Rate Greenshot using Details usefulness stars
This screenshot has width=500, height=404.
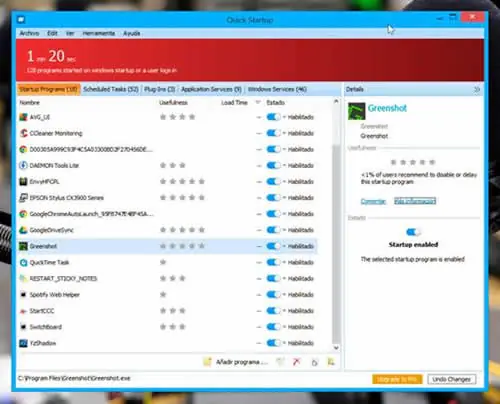tap(413, 162)
